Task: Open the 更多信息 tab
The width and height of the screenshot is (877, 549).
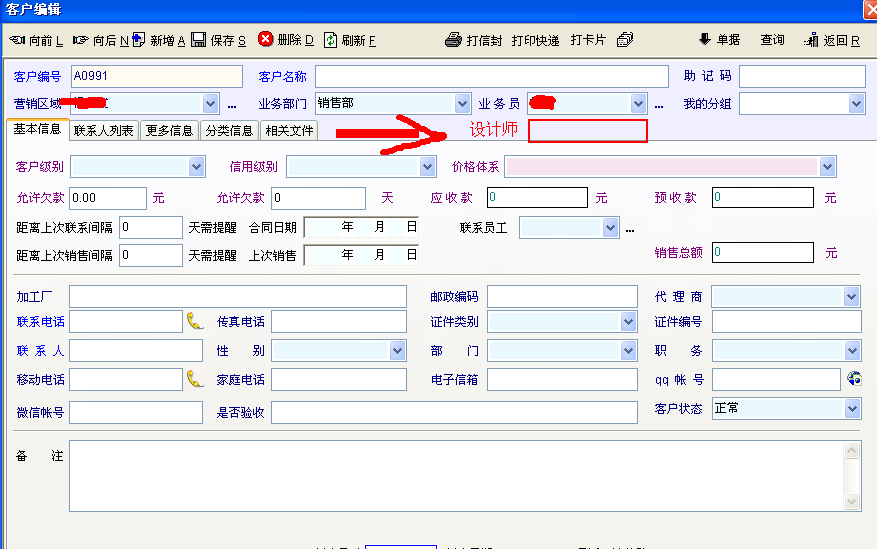Action: point(169,130)
